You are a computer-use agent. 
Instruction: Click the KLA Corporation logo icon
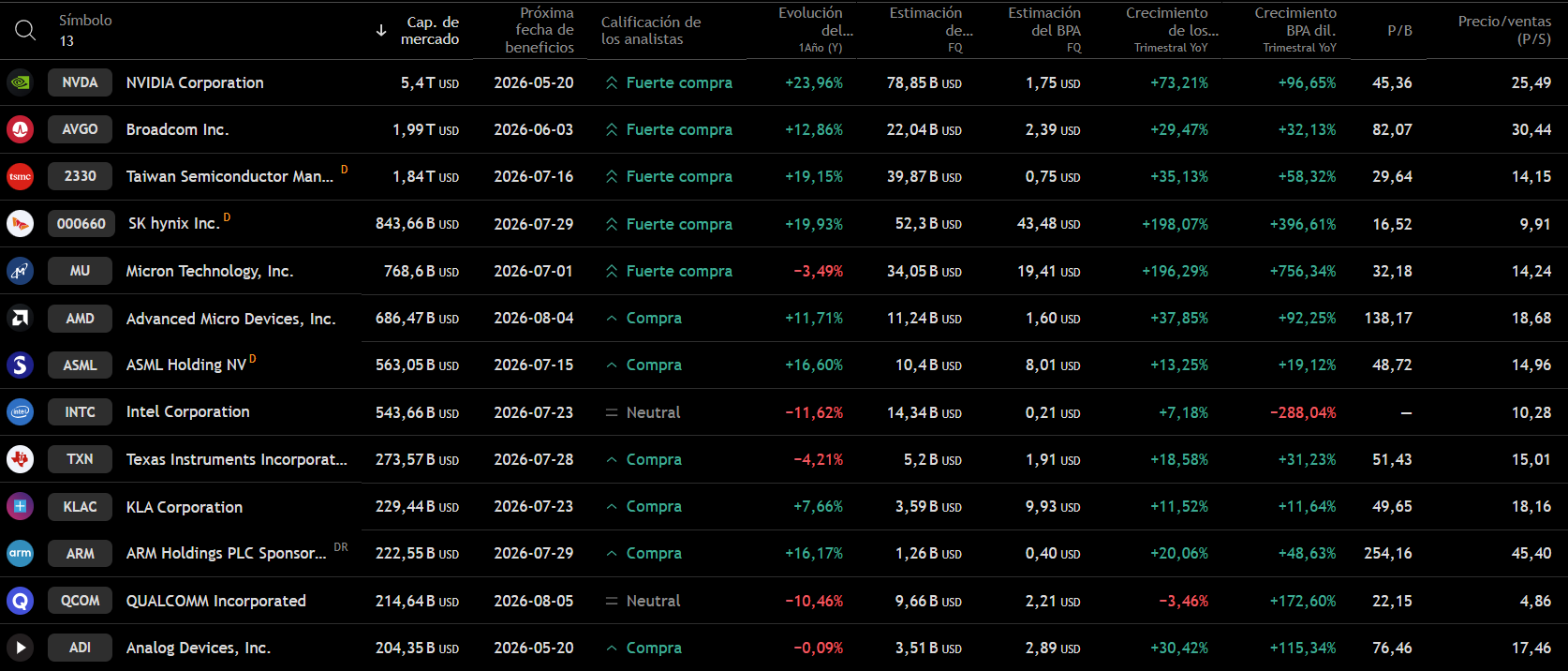coord(20,506)
